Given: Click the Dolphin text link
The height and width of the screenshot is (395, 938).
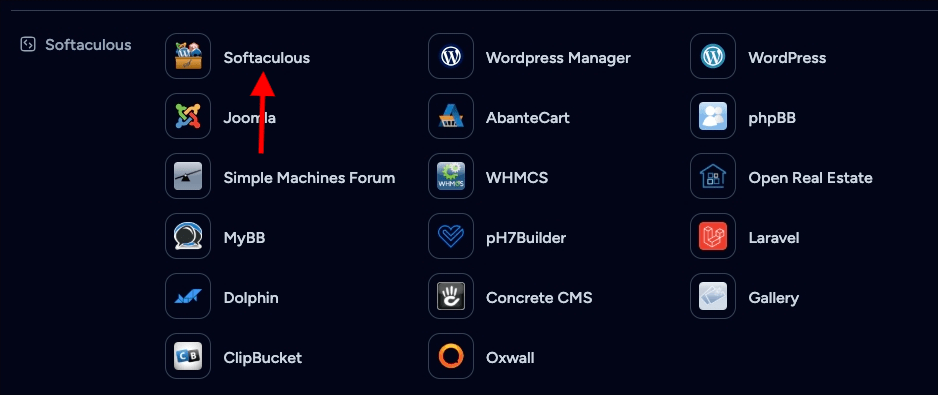Looking at the screenshot, I should pos(251,297).
